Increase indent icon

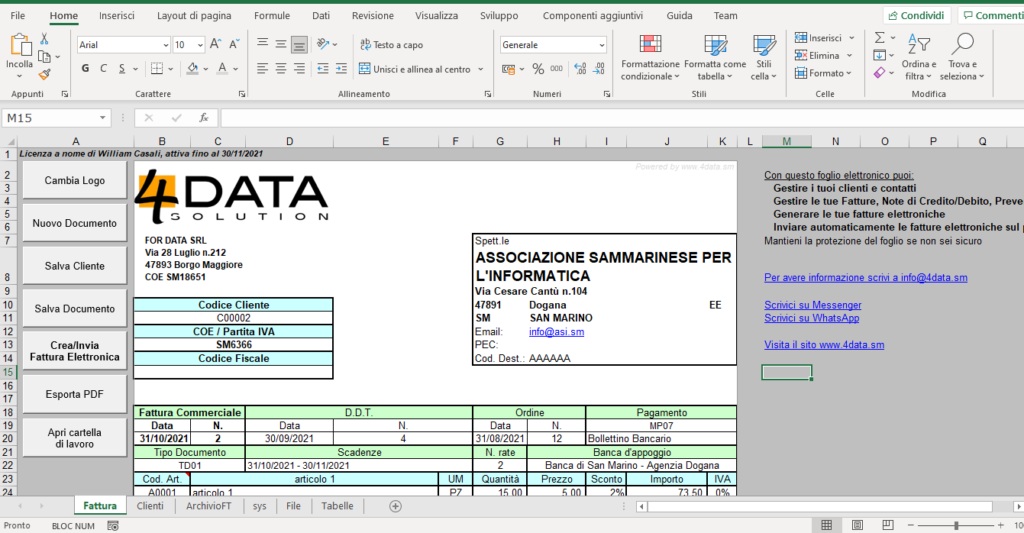[x=341, y=68]
